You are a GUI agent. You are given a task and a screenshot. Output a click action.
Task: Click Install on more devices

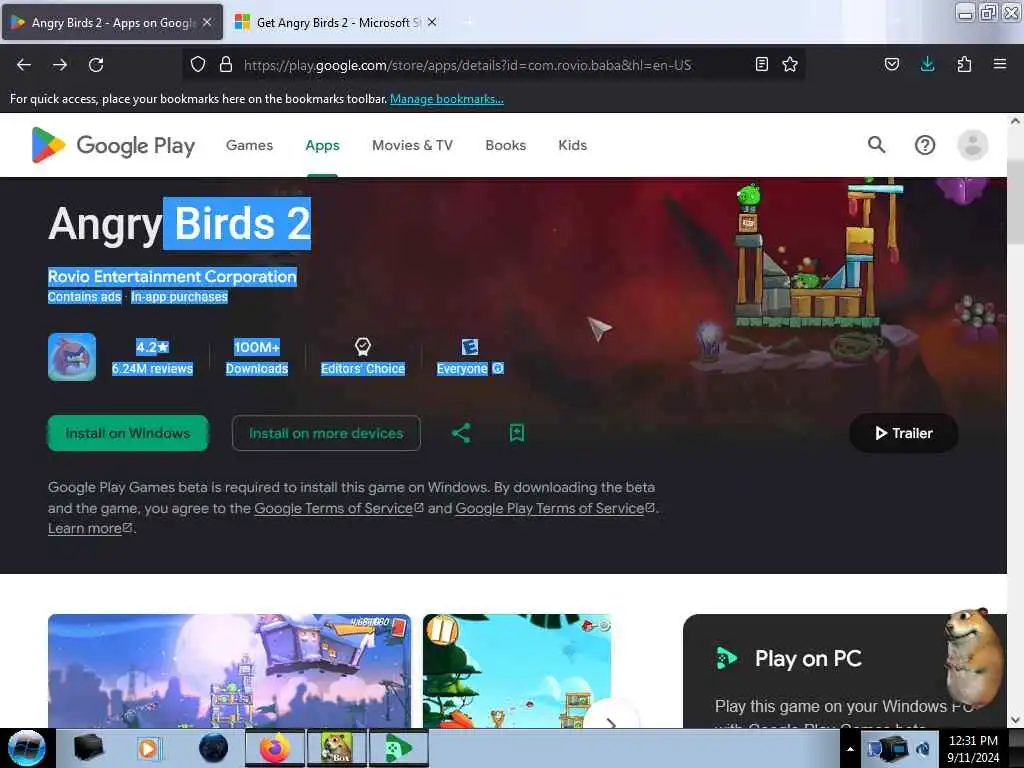pos(326,433)
